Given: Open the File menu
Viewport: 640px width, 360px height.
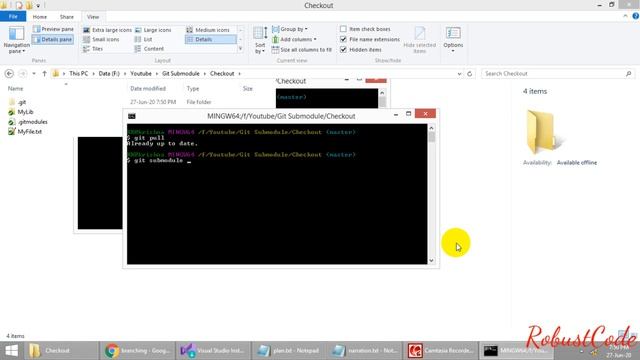Looking at the screenshot, I should 13,17.
